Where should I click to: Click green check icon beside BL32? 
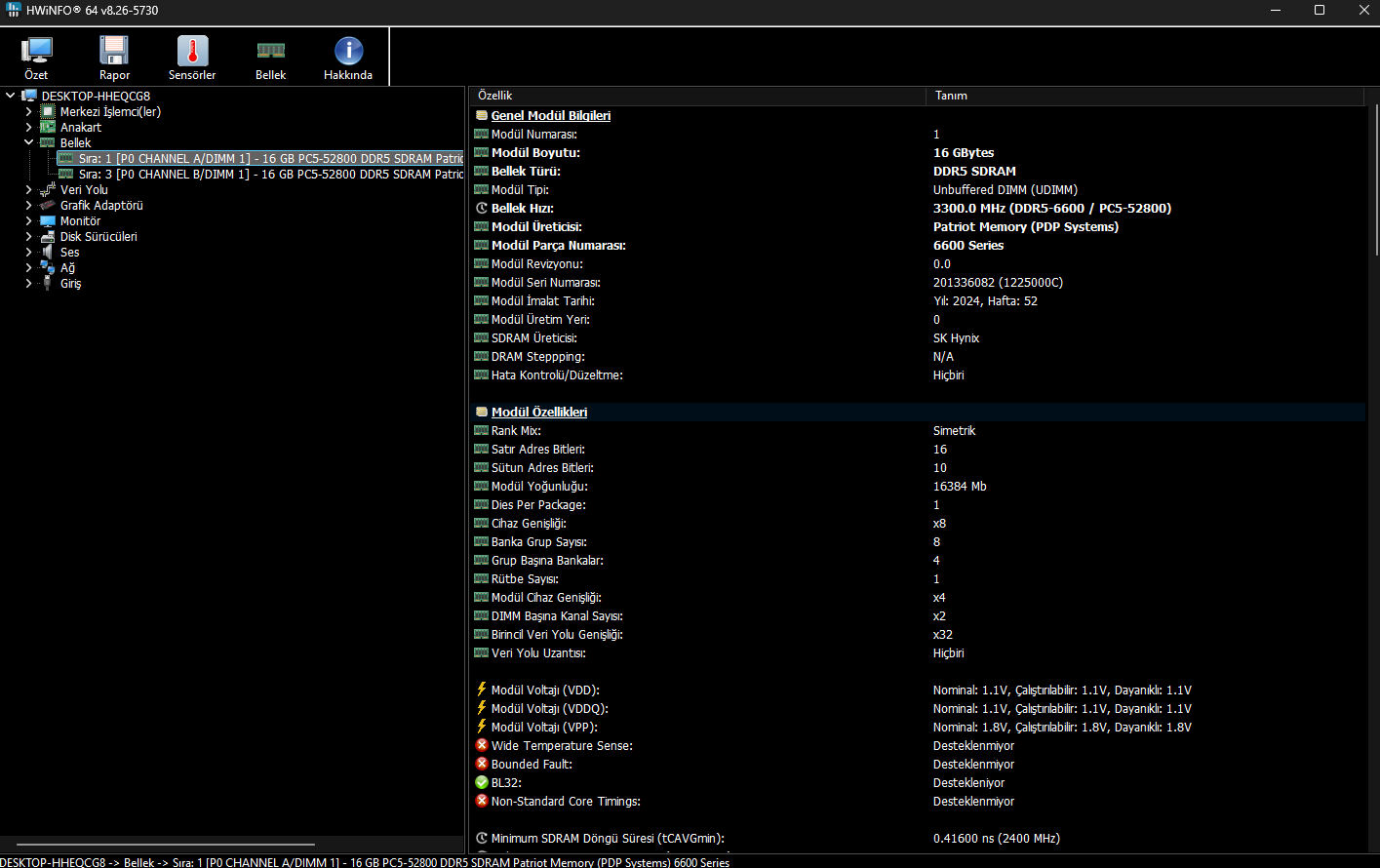pyautogui.click(x=482, y=782)
